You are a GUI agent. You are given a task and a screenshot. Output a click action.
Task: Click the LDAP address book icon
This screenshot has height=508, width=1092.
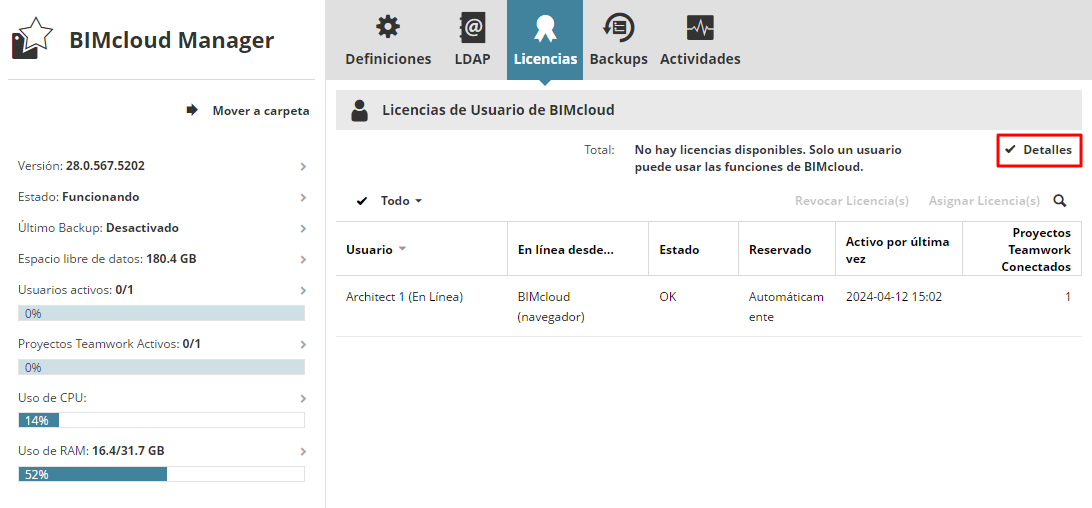(472, 28)
